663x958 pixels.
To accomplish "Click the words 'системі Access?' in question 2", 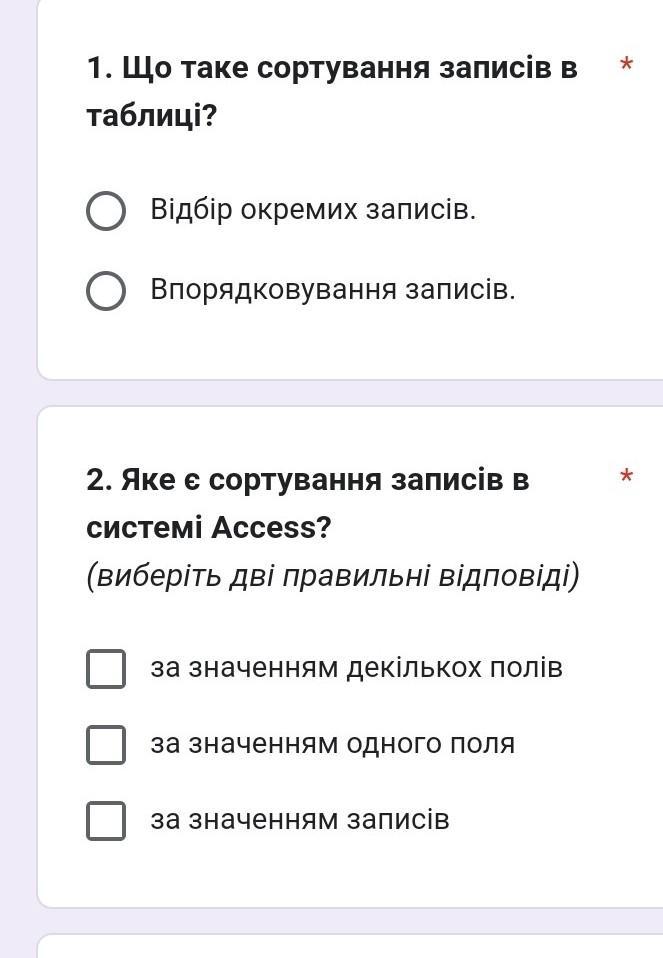I will pyautogui.click(x=208, y=527).
